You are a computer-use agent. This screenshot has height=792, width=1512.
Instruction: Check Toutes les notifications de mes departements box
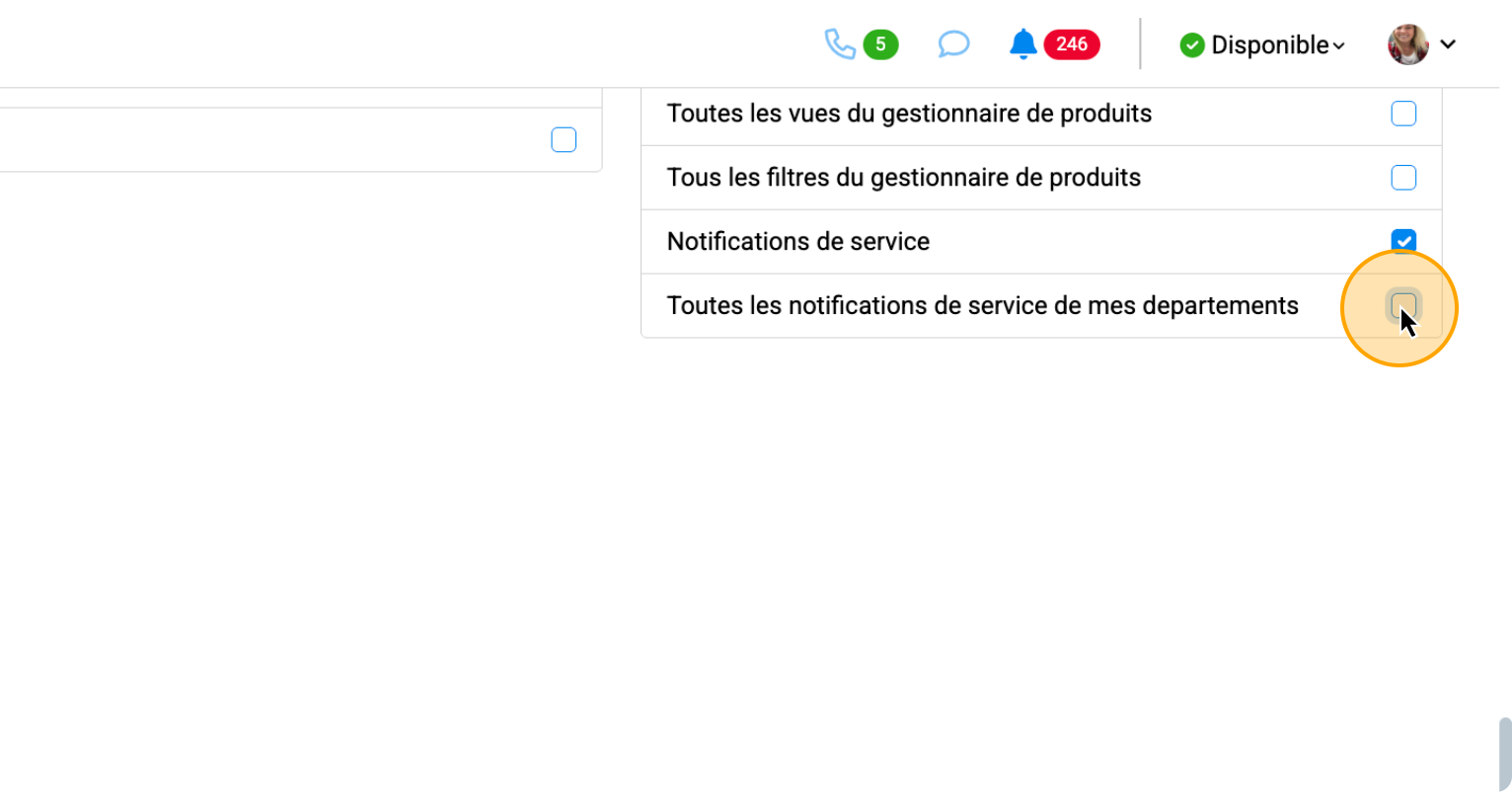pos(1402,305)
